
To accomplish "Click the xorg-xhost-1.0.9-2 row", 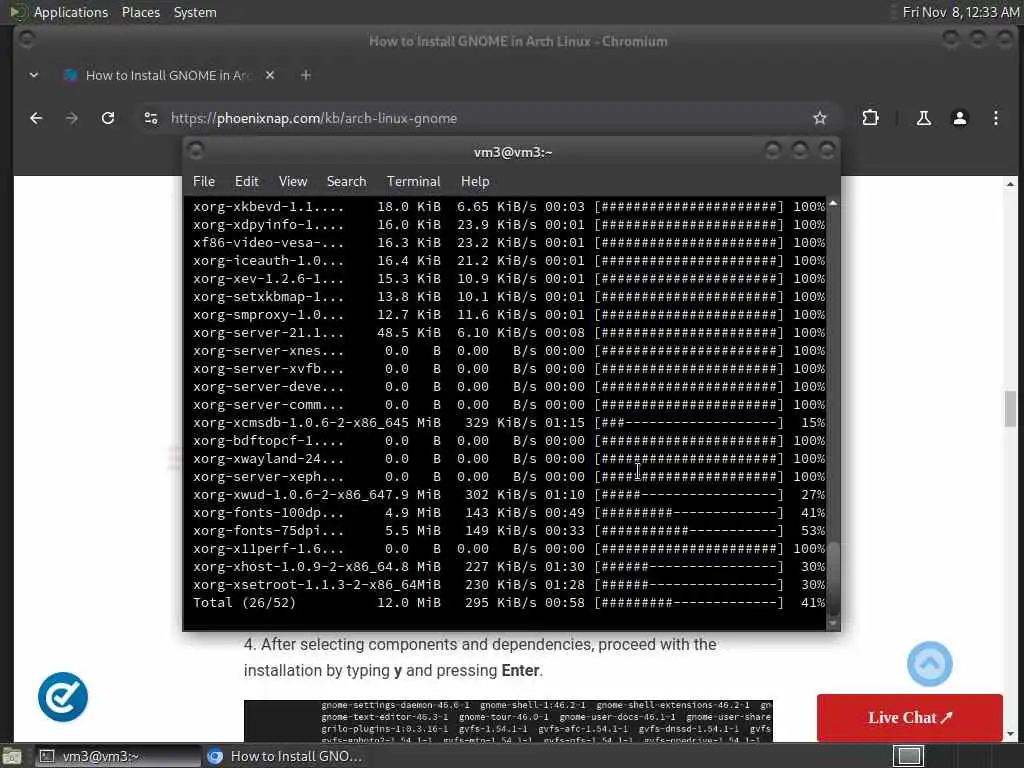I will 509,567.
